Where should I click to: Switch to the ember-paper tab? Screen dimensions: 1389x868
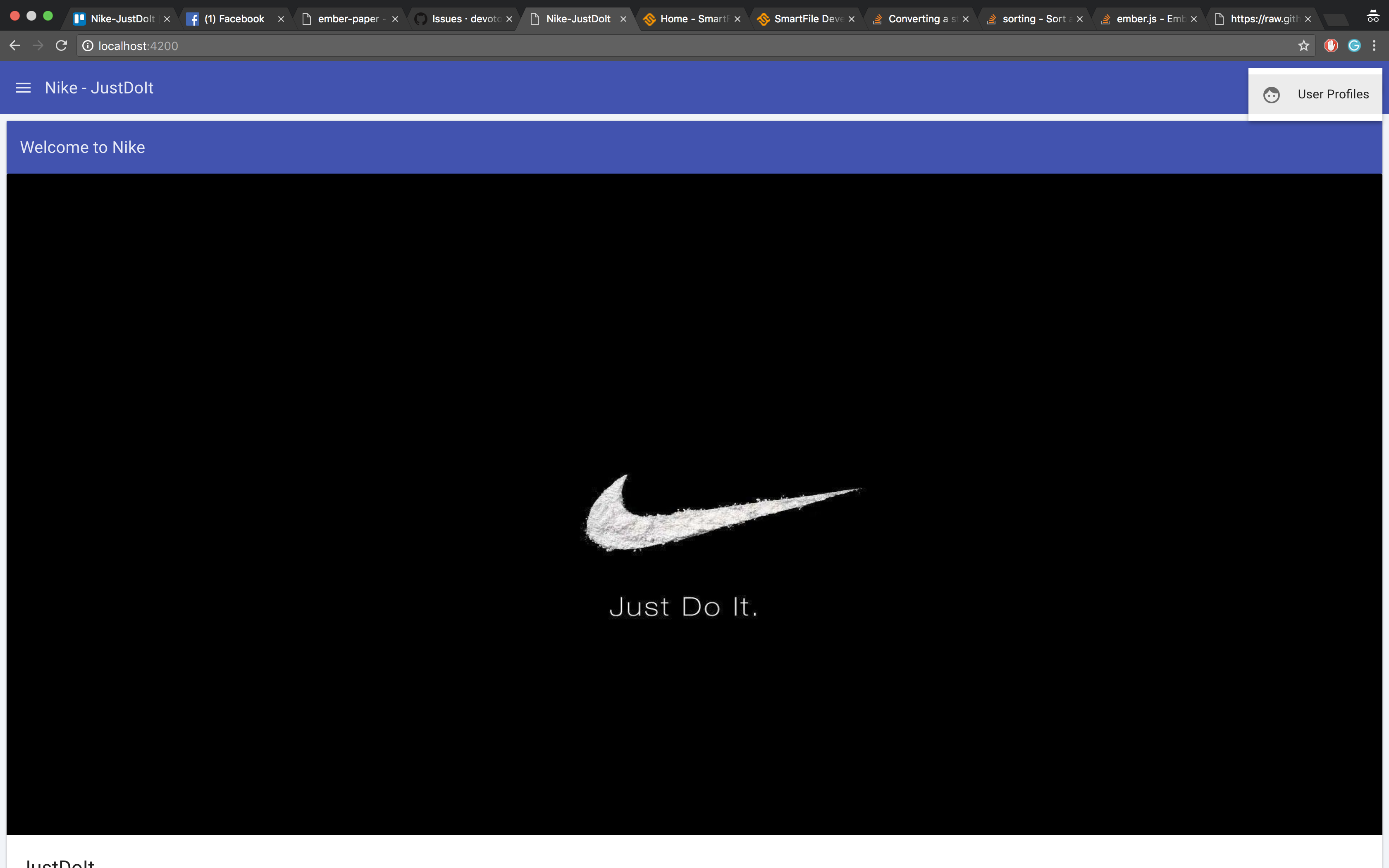pyautogui.click(x=348, y=19)
